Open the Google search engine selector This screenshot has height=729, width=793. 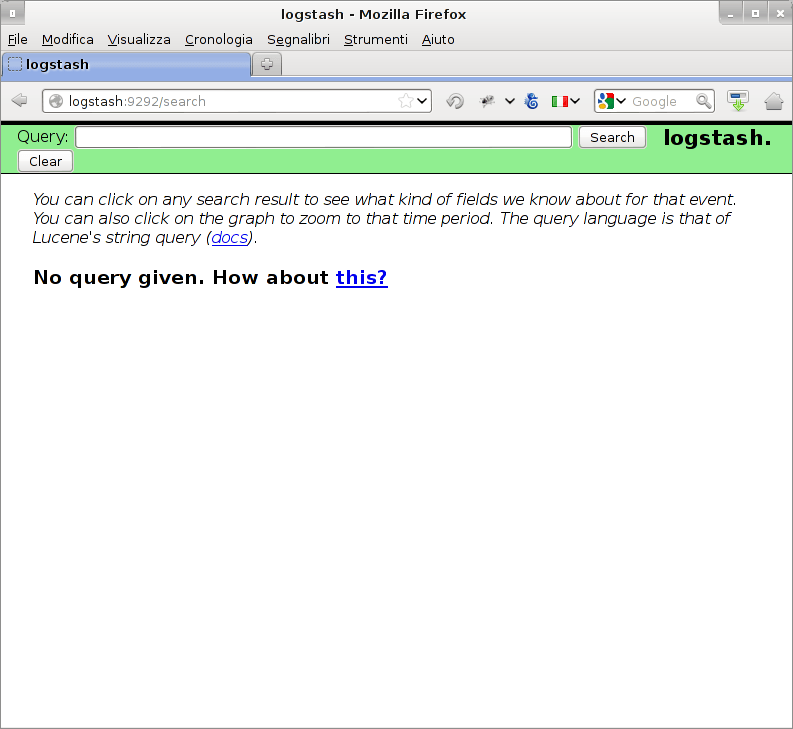tap(611, 101)
